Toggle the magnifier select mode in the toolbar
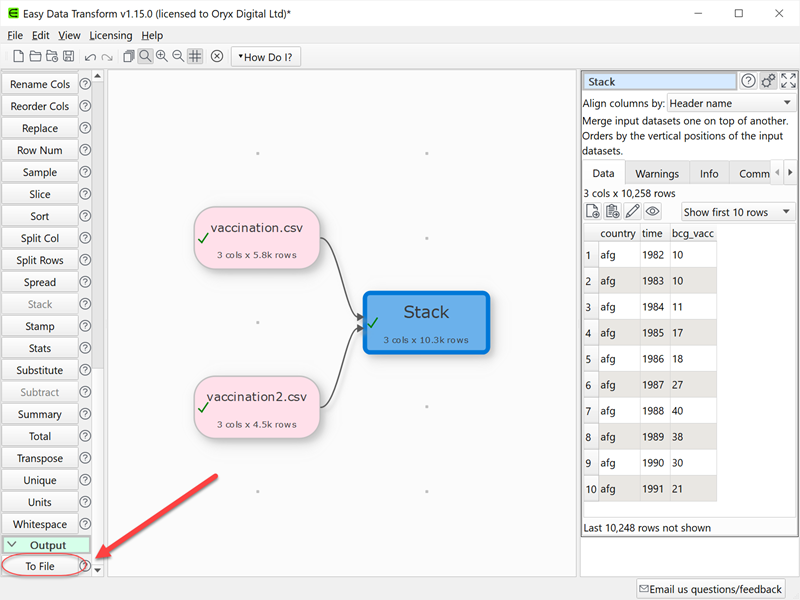This screenshot has height=600, width=800. [x=145, y=56]
